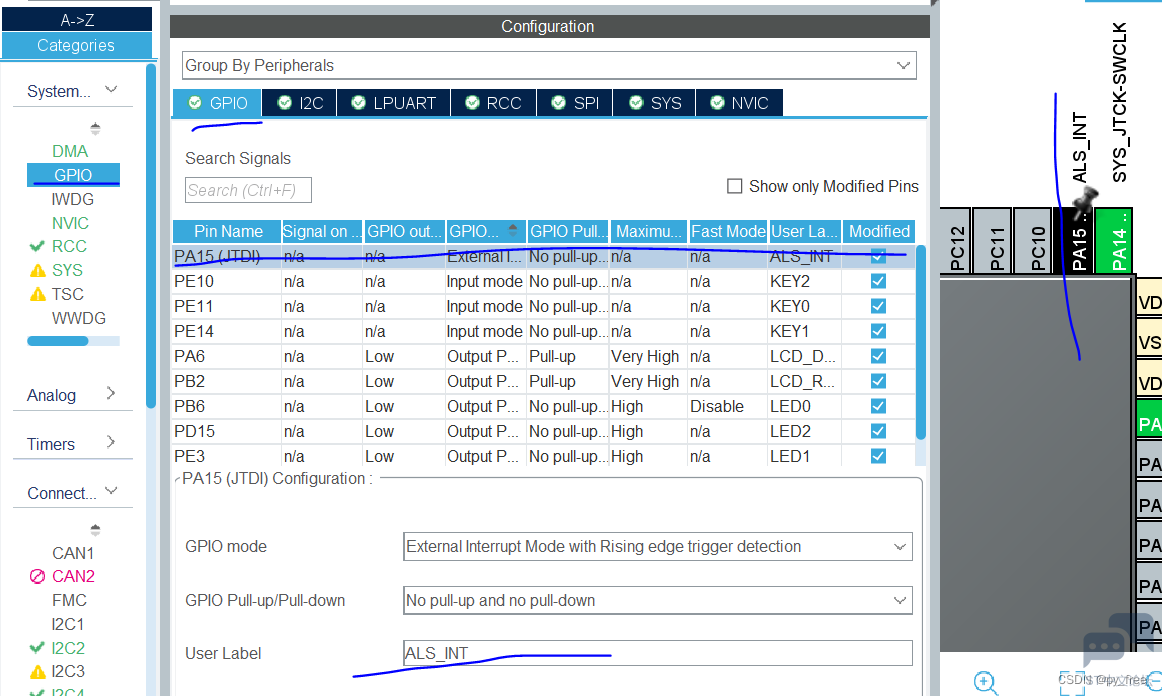Expand the Analog category
This screenshot has width=1162, height=696.
tap(72, 394)
